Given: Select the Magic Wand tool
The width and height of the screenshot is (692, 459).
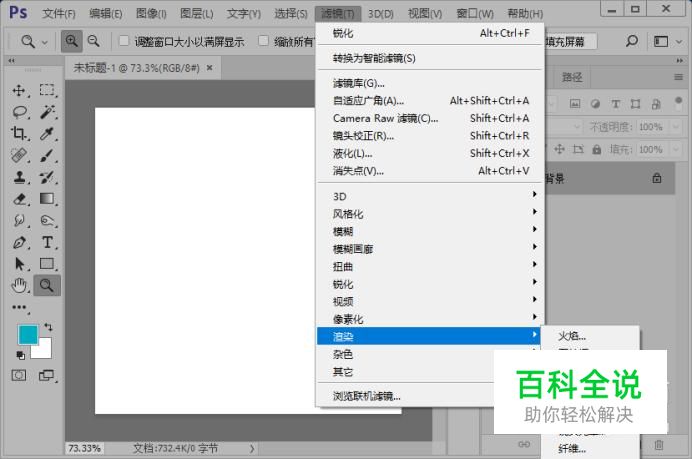Looking at the screenshot, I should pyautogui.click(x=47, y=112).
